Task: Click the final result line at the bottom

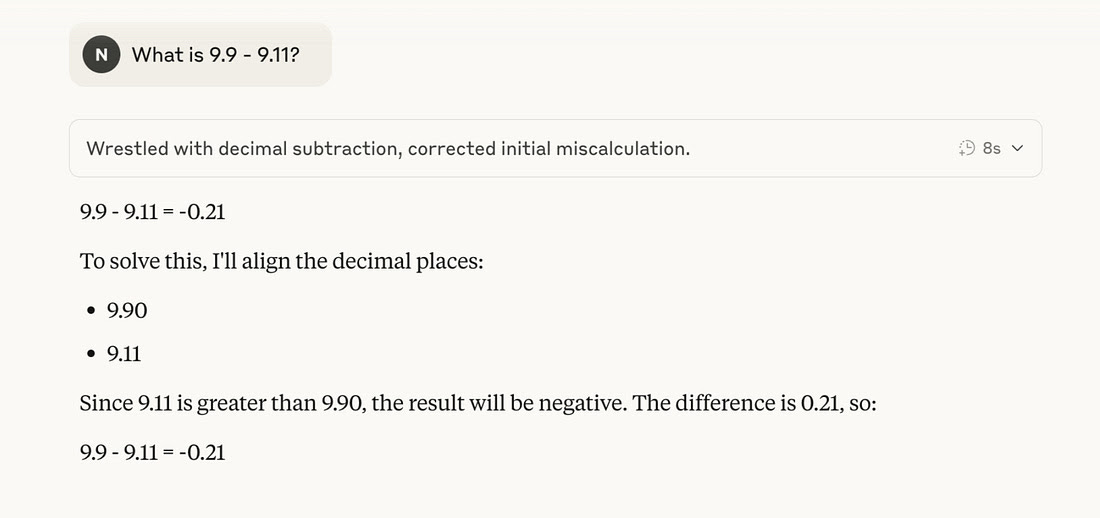Action: click(x=152, y=452)
